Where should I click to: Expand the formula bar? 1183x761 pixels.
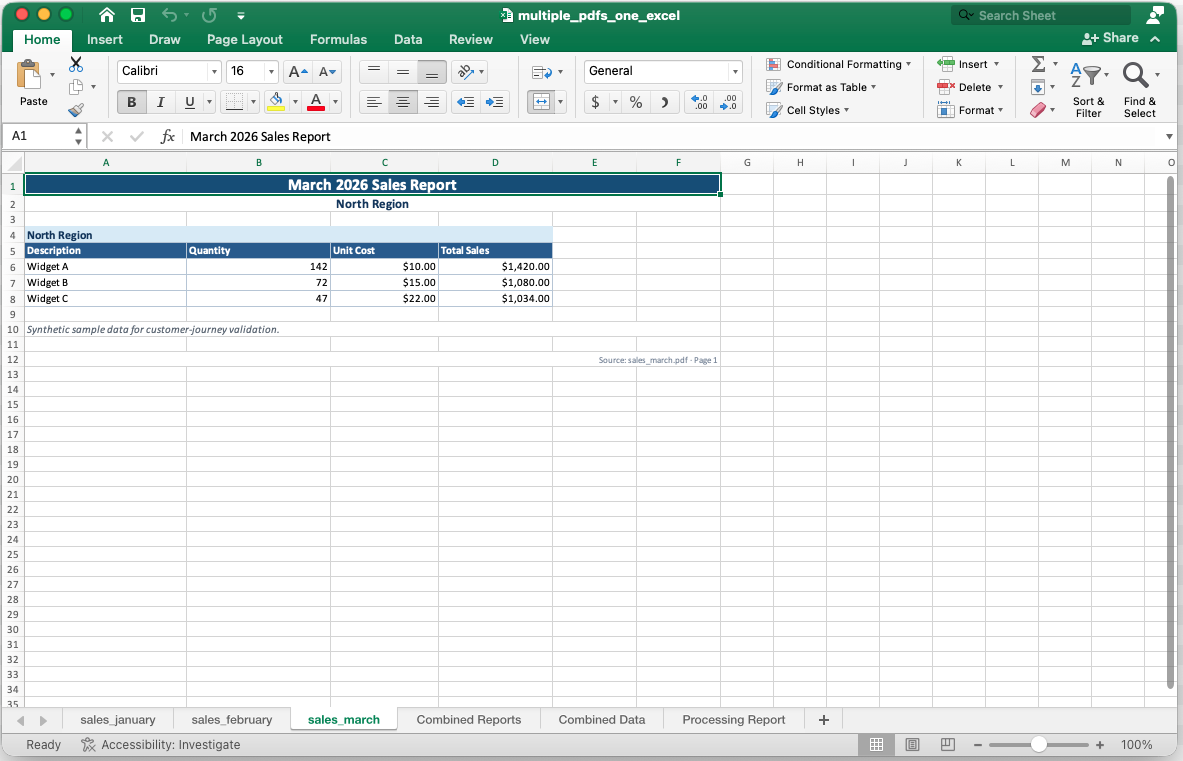click(x=1169, y=137)
